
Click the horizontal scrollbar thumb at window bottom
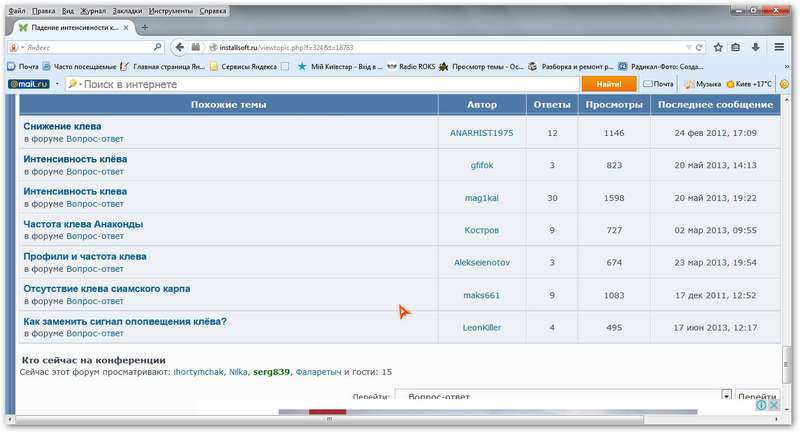pyautogui.click(x=330, y=420)
